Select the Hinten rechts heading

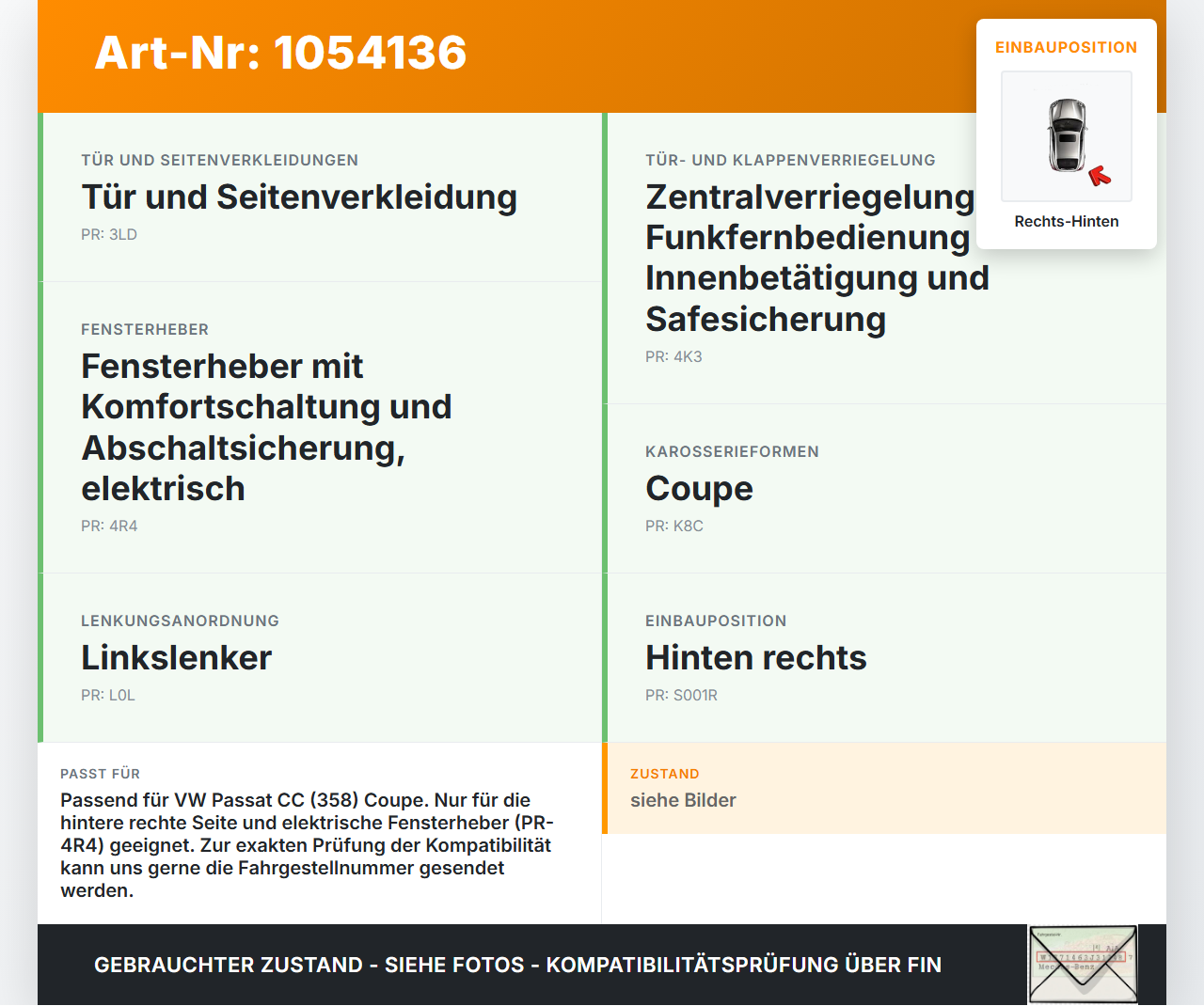755,658
